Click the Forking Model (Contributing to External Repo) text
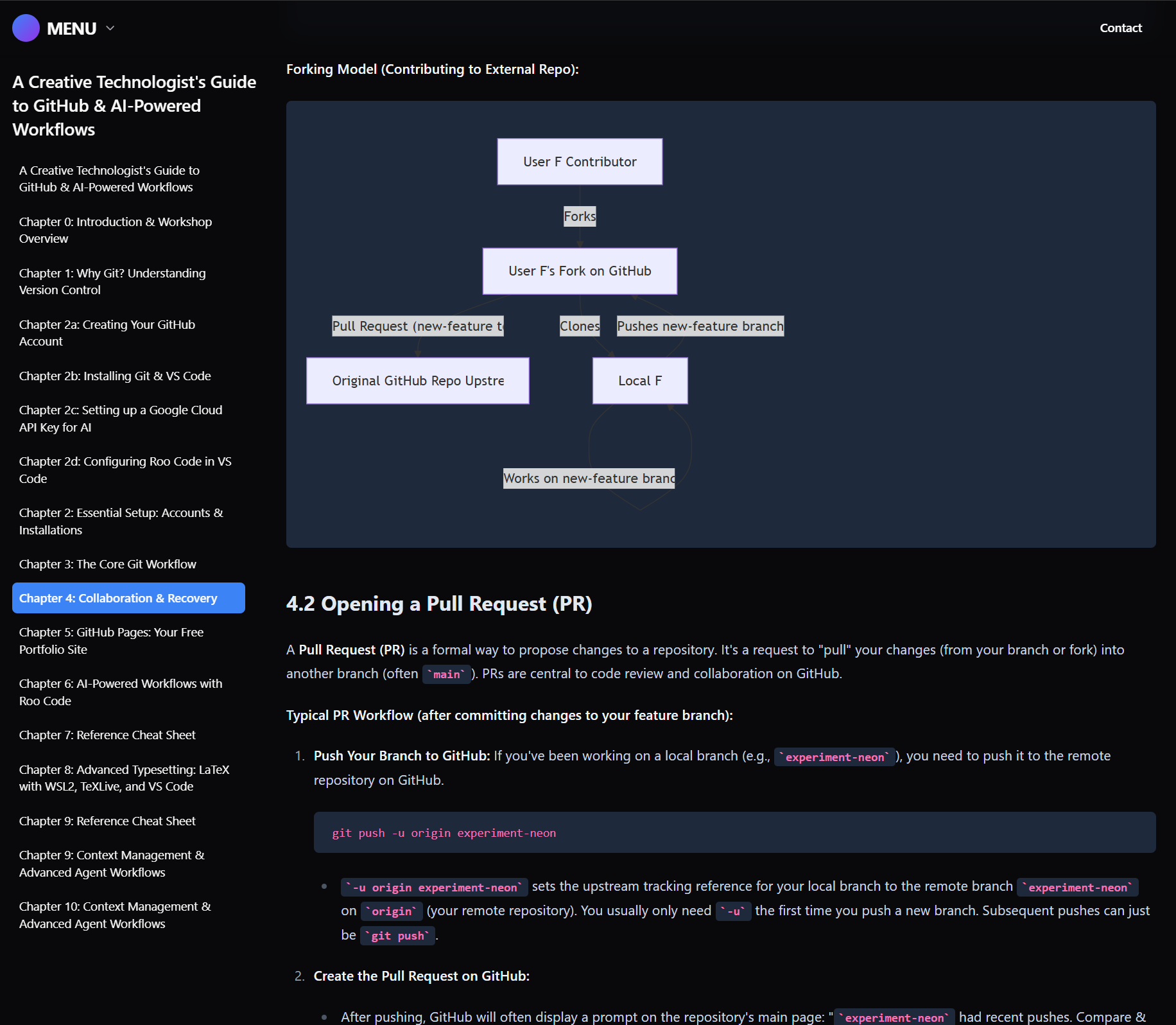This screenshot has width=1176, height=1025. [433, 69]
